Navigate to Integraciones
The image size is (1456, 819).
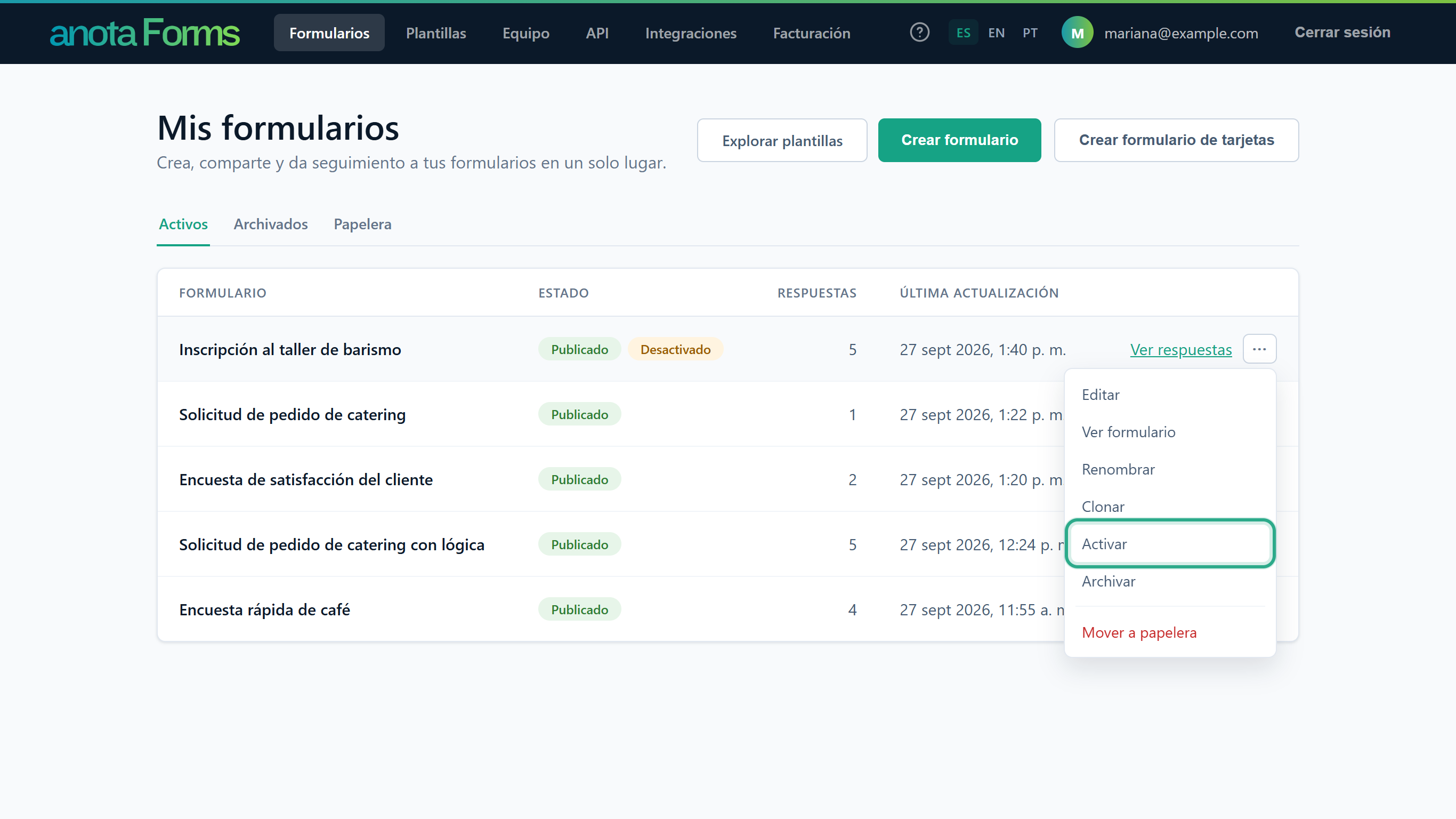pos(691,33)
